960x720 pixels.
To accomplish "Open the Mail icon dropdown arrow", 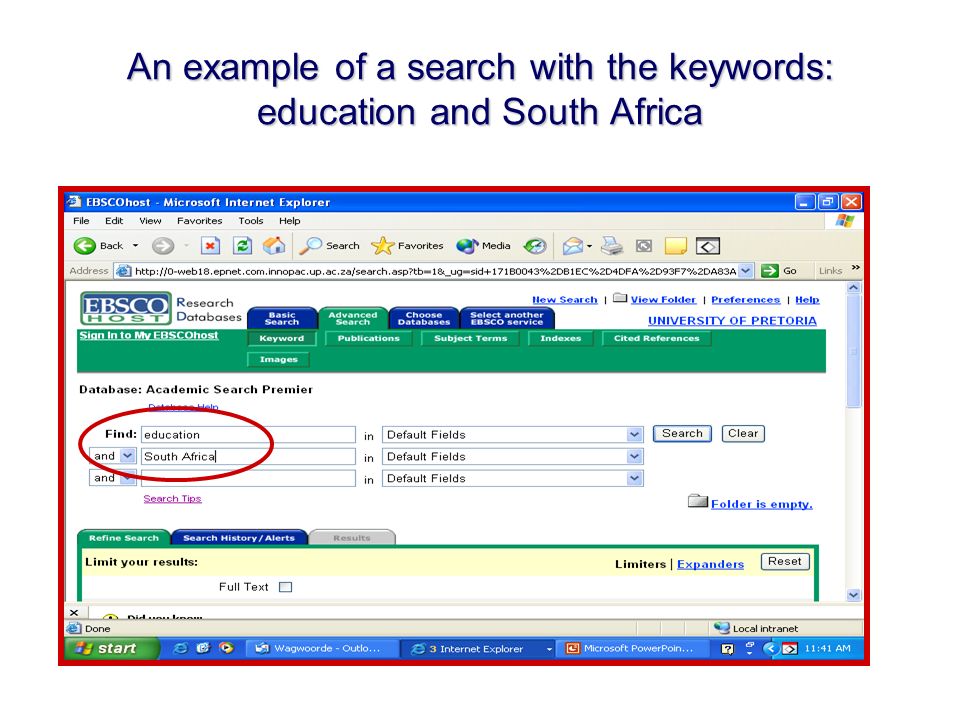I will point(590,247).
